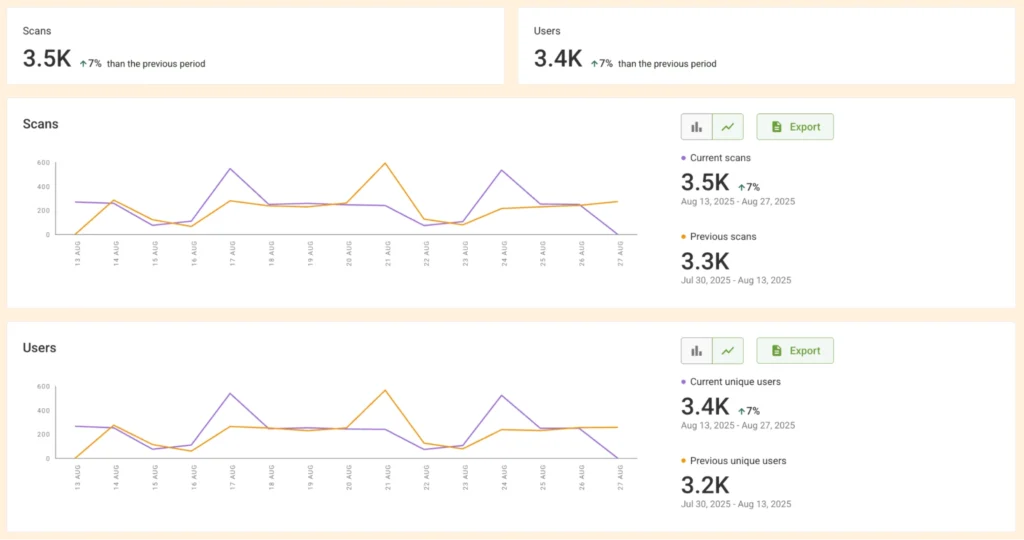Export the Scans chart data
Image resolution: width=1024 pixels, height=540 pixels.
795,127
